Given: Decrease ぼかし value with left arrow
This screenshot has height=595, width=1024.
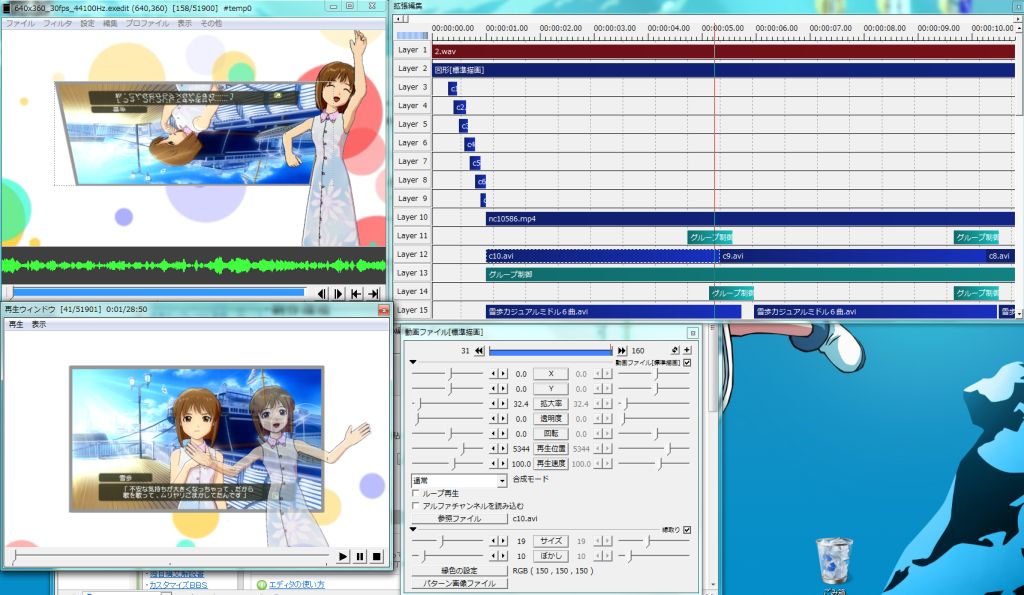Looking at the screenshot, I should click(494, 556).
